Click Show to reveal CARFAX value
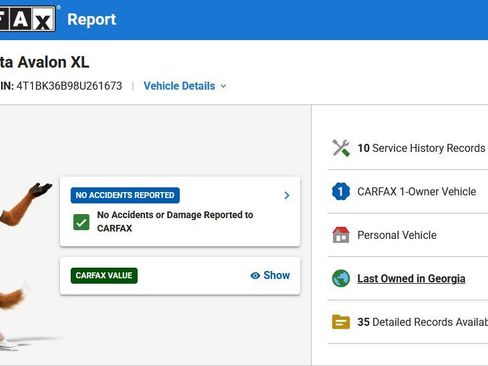This screenshot has width=488, height=366. pos(270,275)
